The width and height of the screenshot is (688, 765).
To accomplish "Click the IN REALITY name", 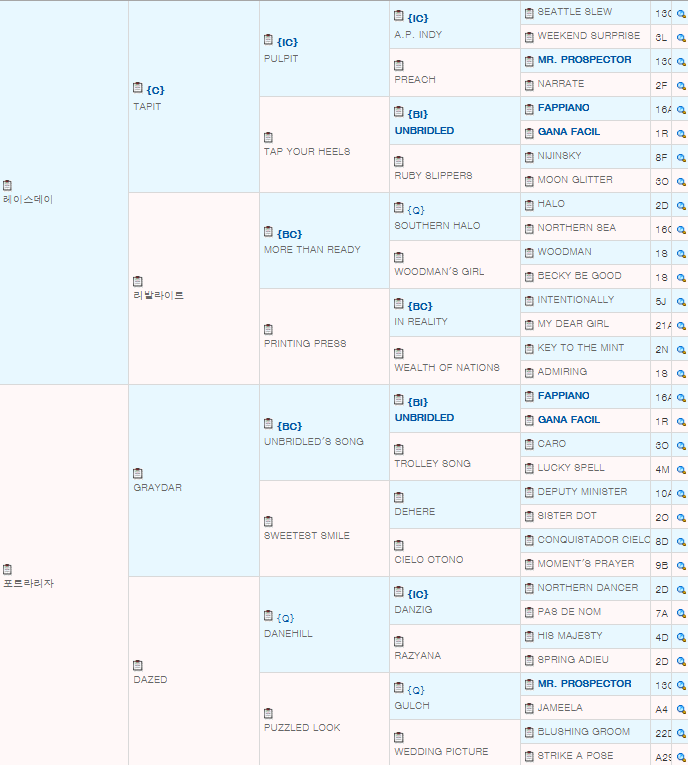I will pos(421,322).
